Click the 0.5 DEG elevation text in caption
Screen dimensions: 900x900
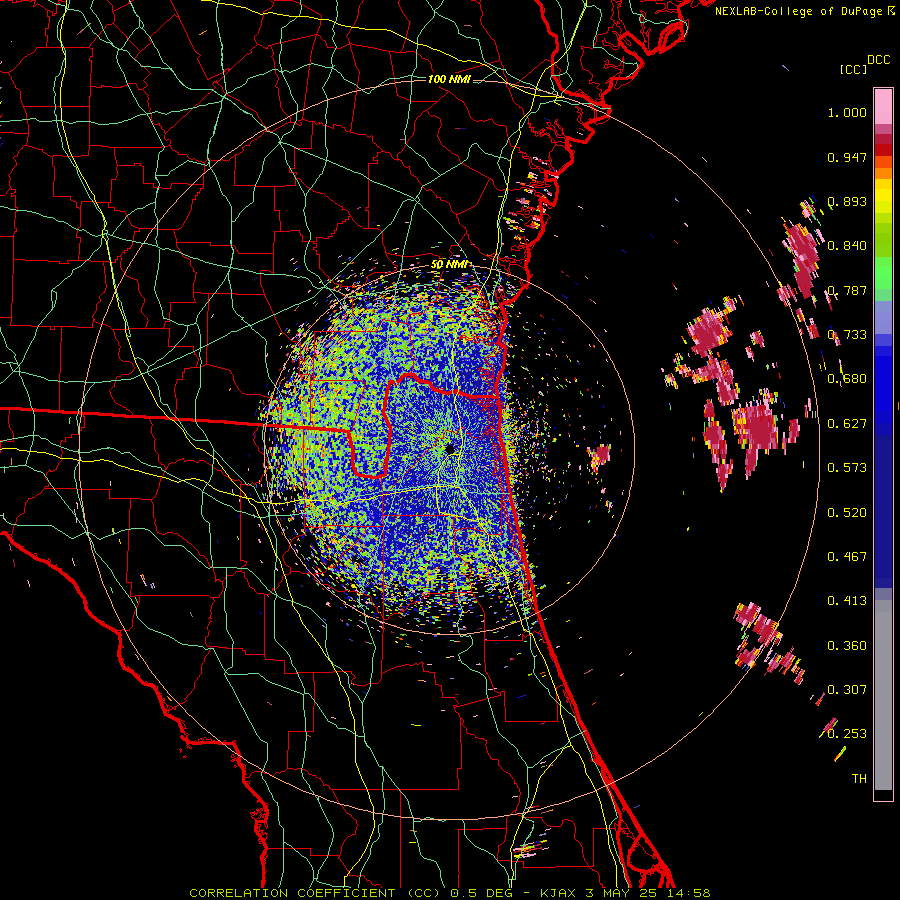[x=481, y=893]
